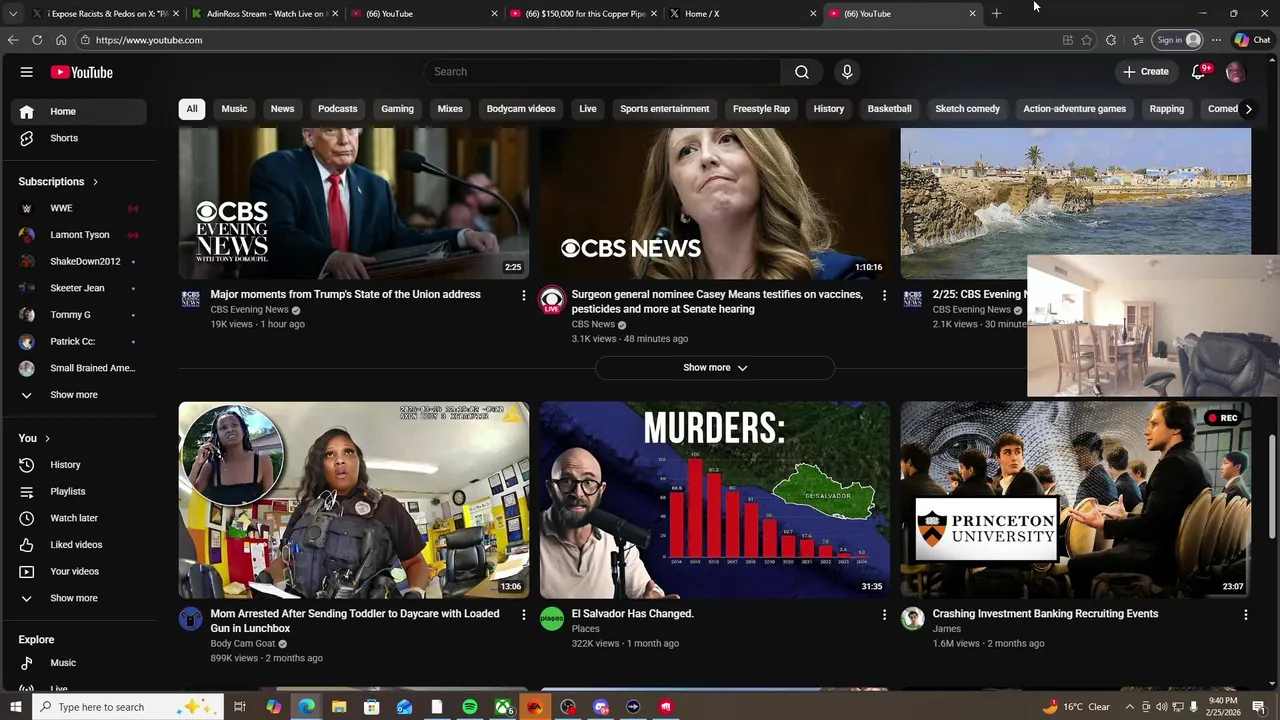The image size is (1280, 720).
Task: Start voice search with the microphone icon
Action: (x=847, y=72)
